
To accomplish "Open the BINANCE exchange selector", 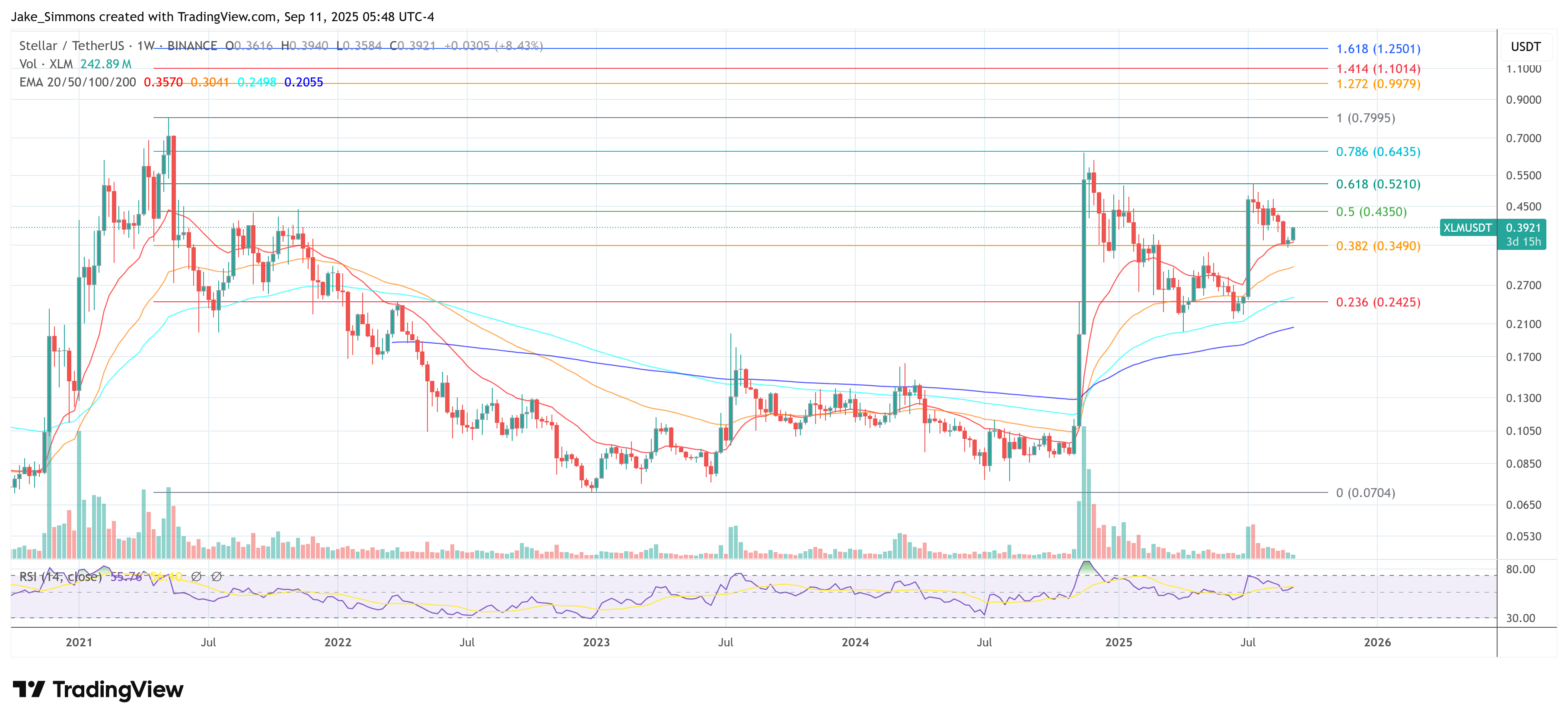I will [x=191, y=45].
